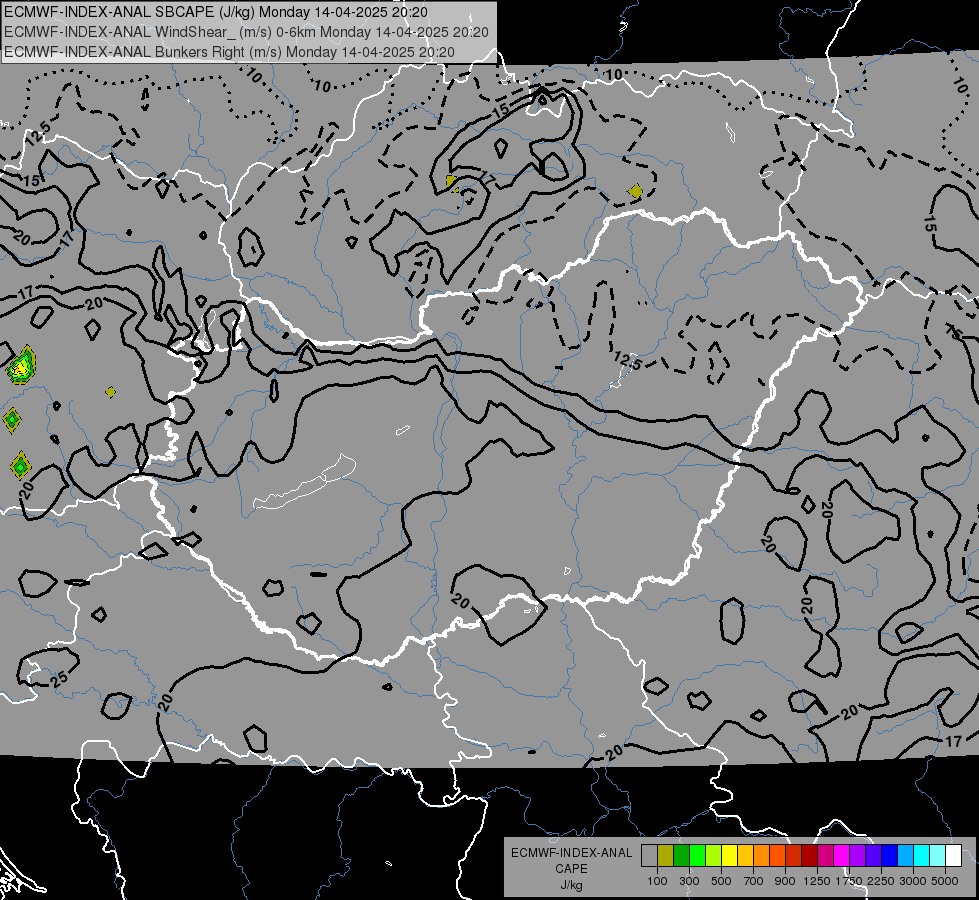979x900 pixels.
Task: Click the olive swatch in the CAPE legend
Action: [666, 856]
